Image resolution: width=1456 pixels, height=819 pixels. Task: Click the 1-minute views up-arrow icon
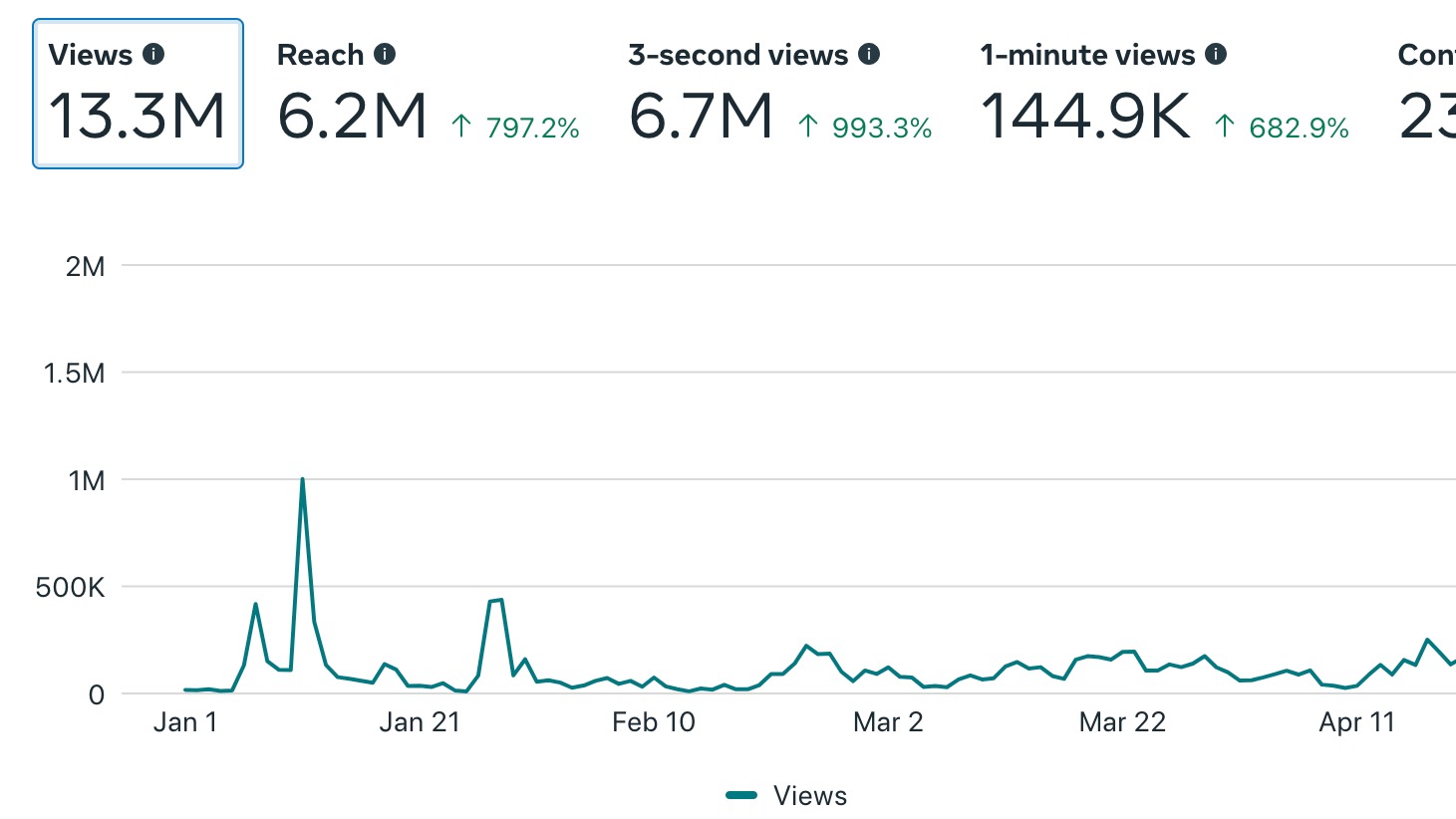pyautogui.click(x=1225, y=126)
